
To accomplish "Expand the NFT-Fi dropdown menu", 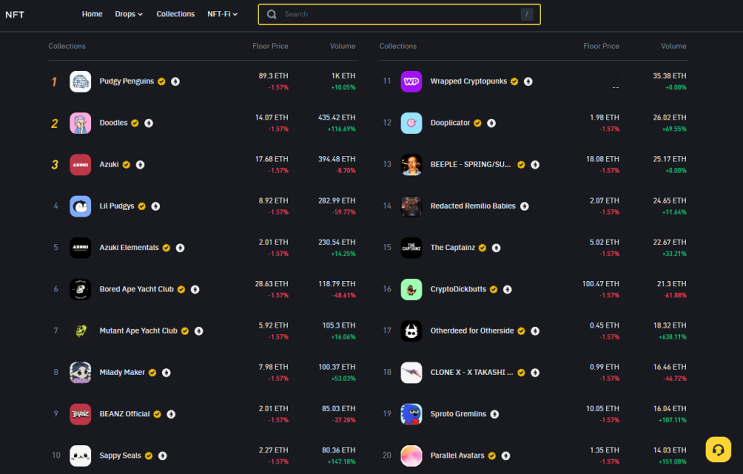I will 222,14.
